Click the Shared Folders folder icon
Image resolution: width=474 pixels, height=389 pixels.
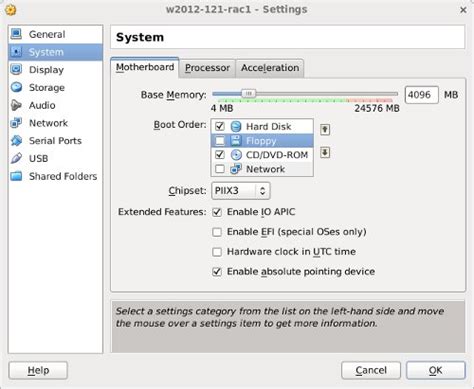pyautogui.click(x=16, y=176)
